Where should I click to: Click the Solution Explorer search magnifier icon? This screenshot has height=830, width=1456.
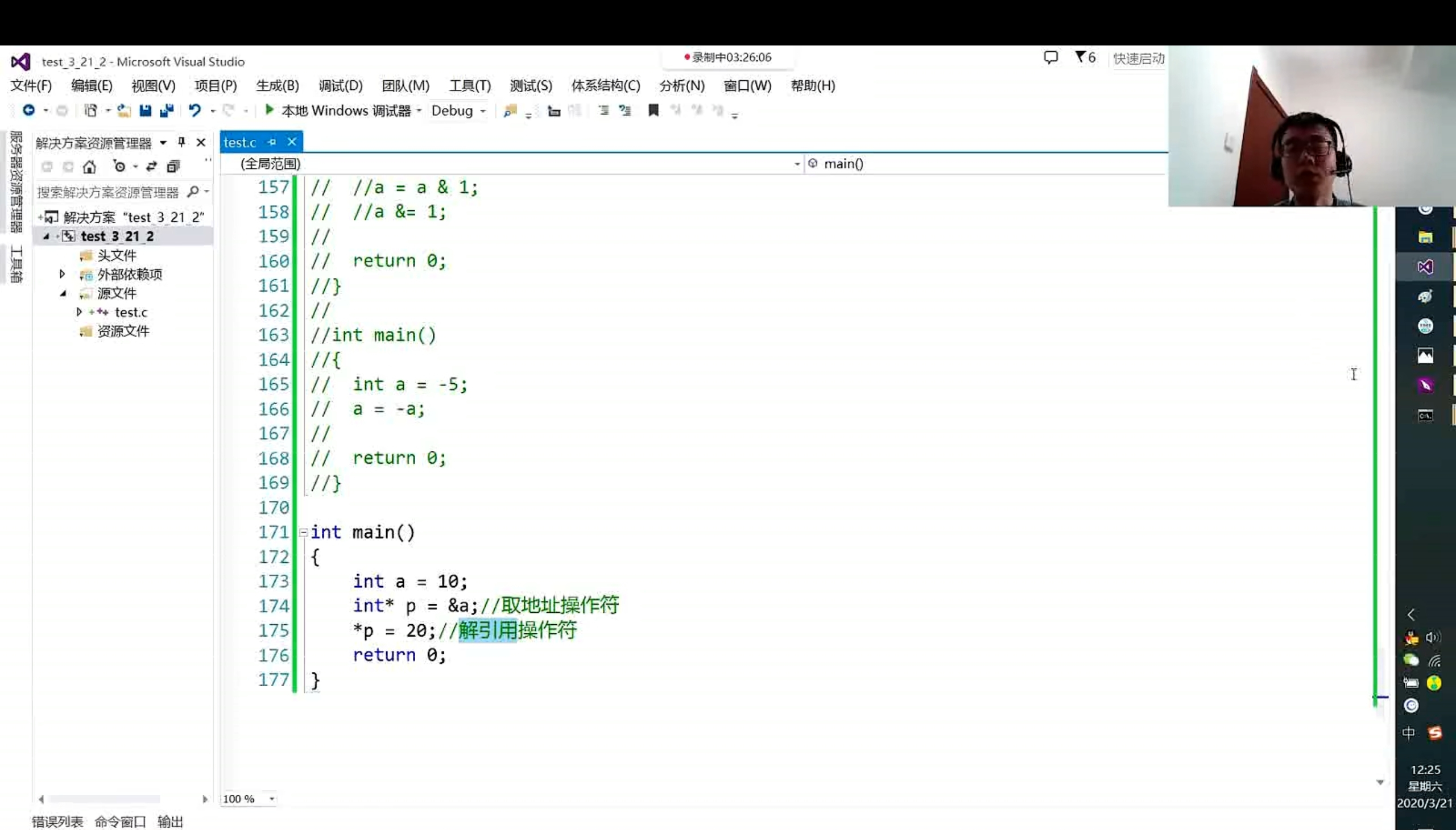pos(193,192)
